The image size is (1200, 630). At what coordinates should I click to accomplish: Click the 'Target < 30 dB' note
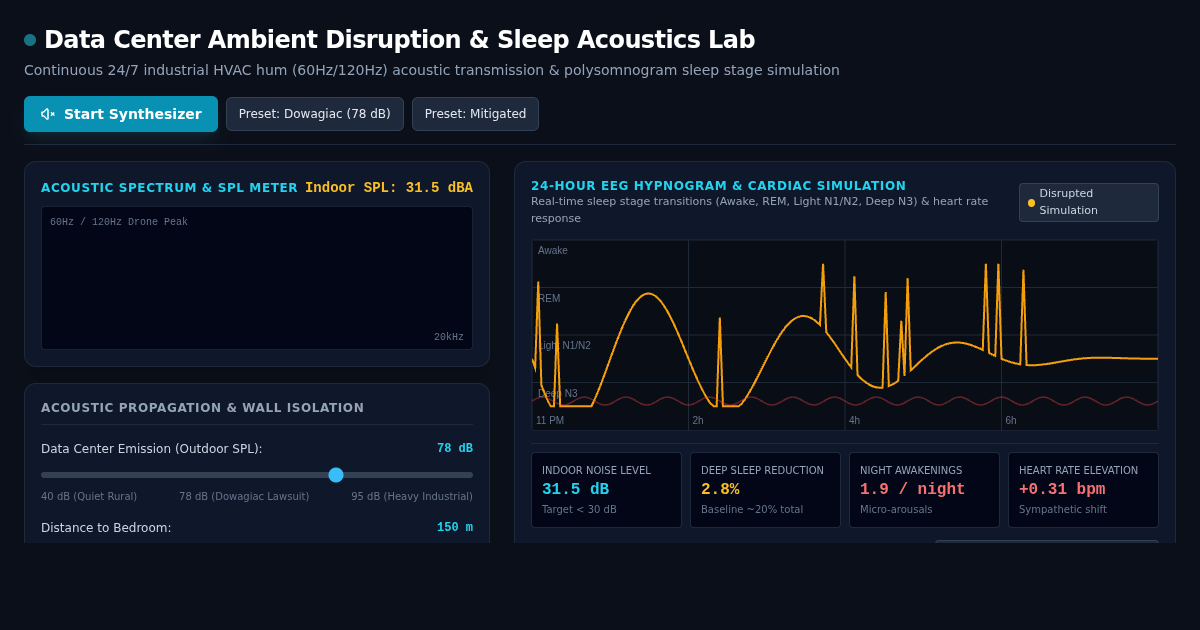pyautogui.click(x=579, y=510)
